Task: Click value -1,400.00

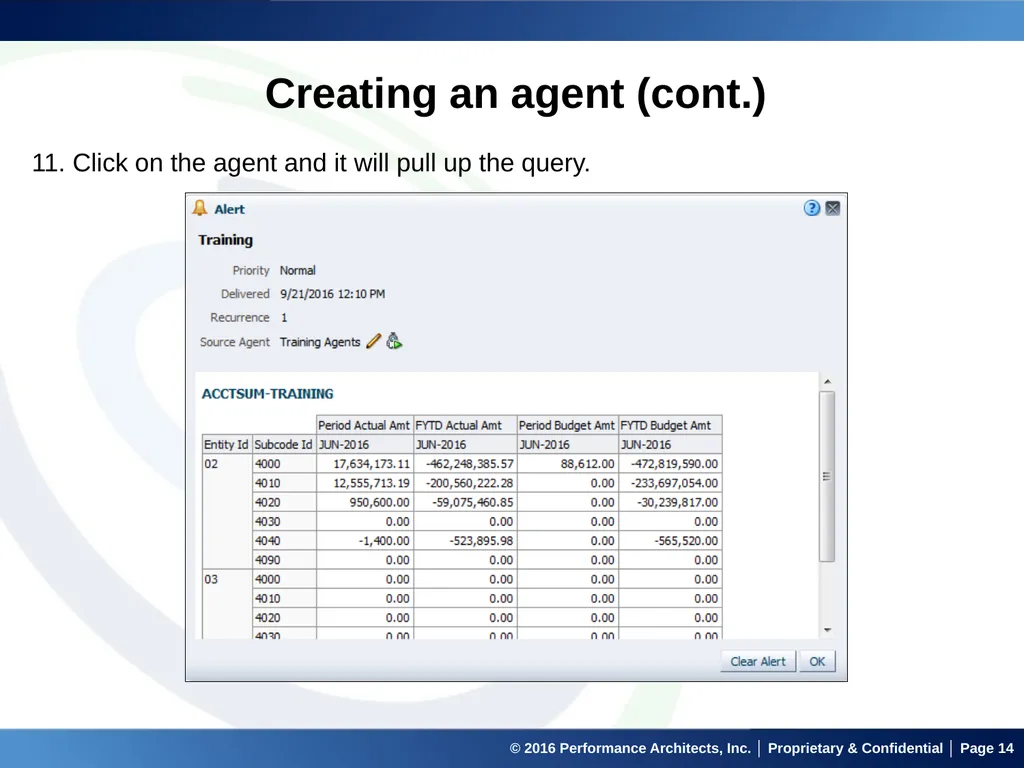Action: click(382, 541)
